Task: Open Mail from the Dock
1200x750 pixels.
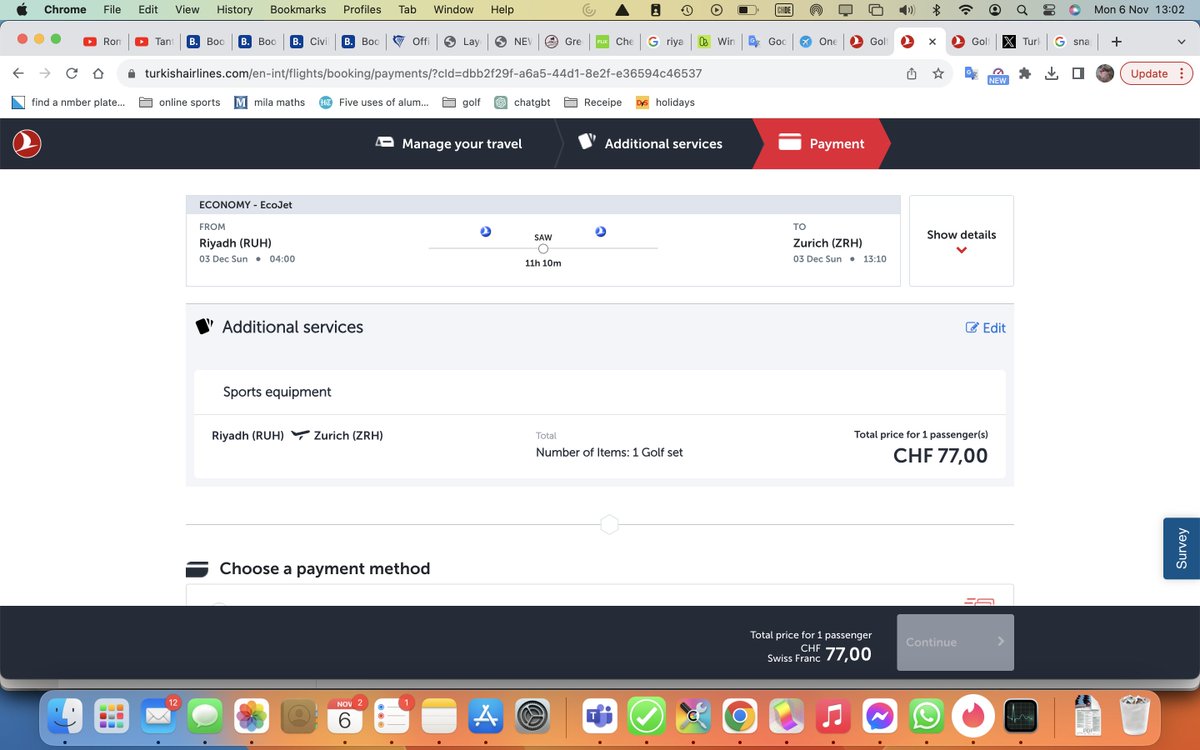Action: pyautogui.click(x=159, y=716)
